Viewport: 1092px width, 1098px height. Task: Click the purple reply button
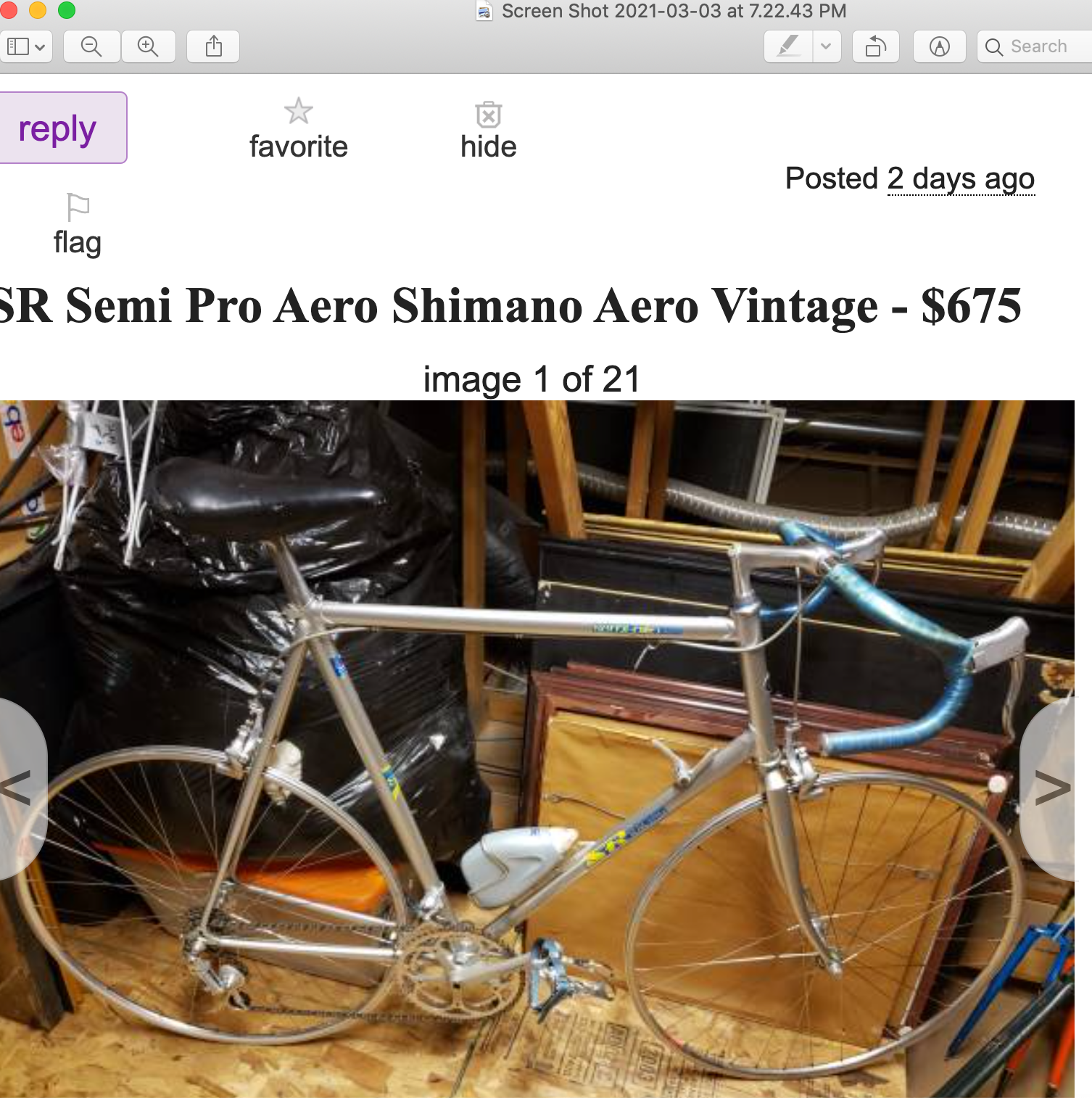click(x=62, y=128)
